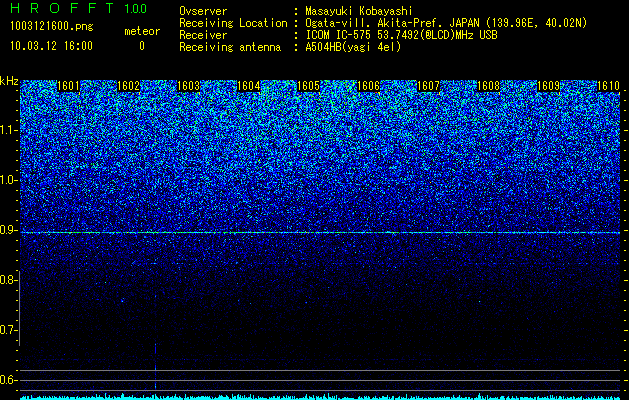Click the 1601 time marker label

pyautogui.click(x=68, y=86)
